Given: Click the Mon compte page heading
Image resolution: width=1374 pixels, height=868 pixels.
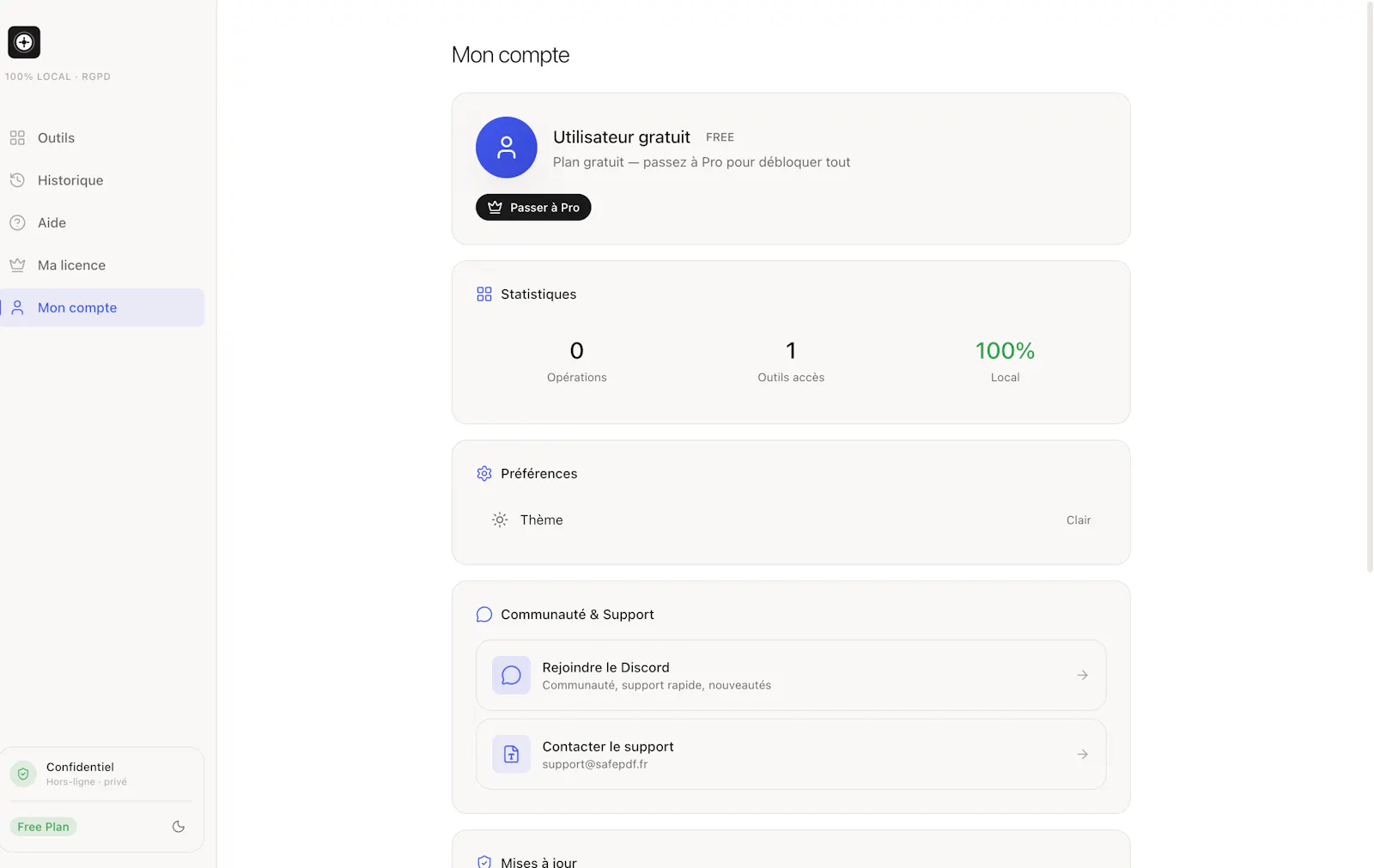Looking at the screenshot, I should click(511, 55).
